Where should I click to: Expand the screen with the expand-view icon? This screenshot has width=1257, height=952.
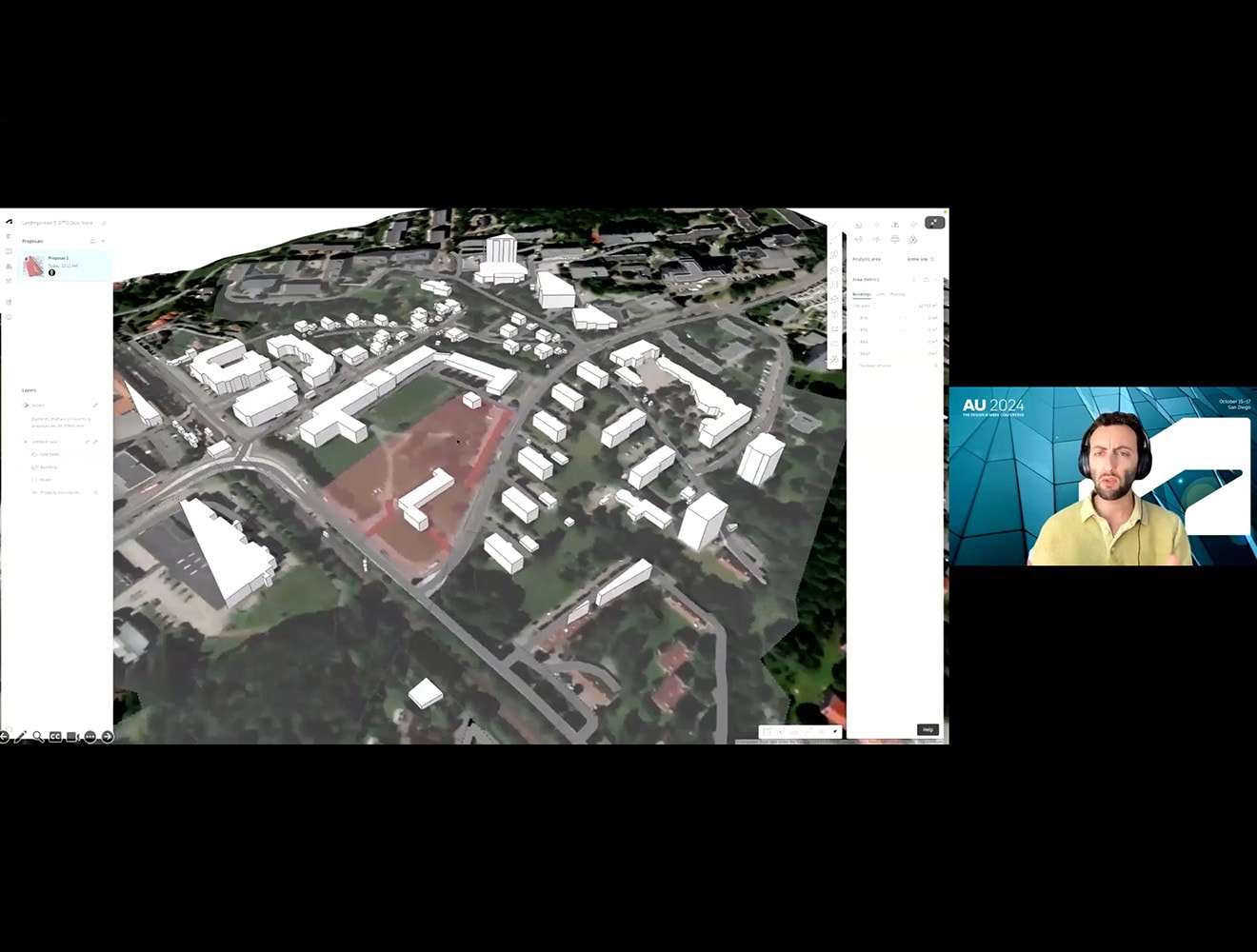(x=933, y=223)
